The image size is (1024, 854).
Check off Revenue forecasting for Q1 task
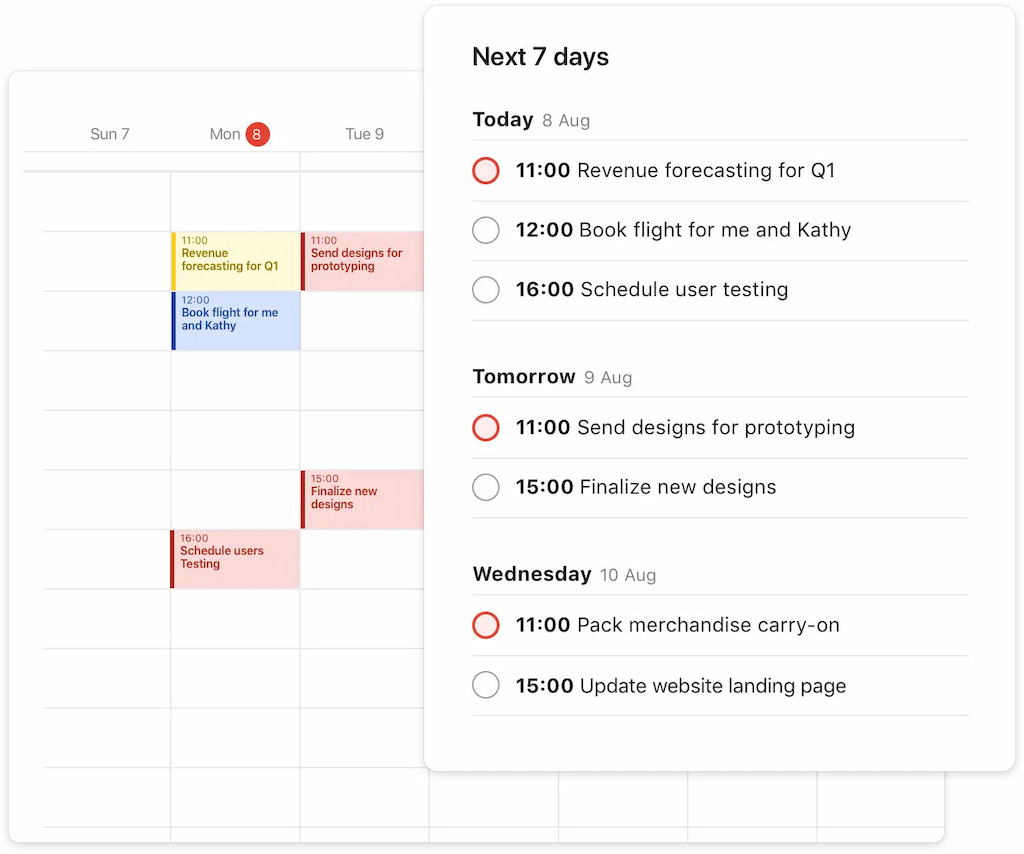pyautogui.click(x=485, y=171)
